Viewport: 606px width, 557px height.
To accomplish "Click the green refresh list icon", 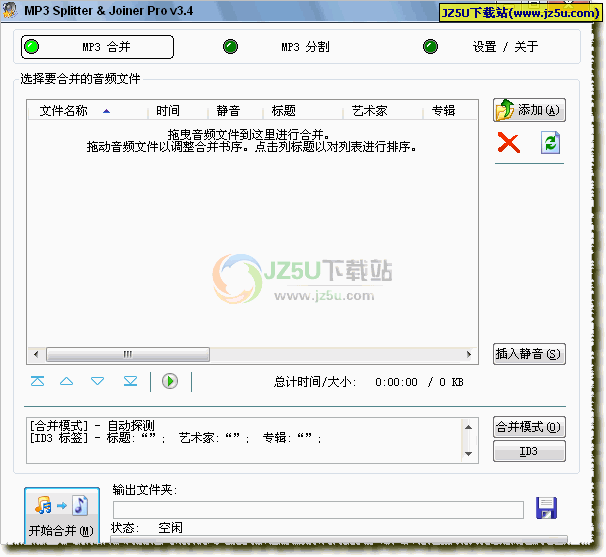I will click(x=550, y=143).
